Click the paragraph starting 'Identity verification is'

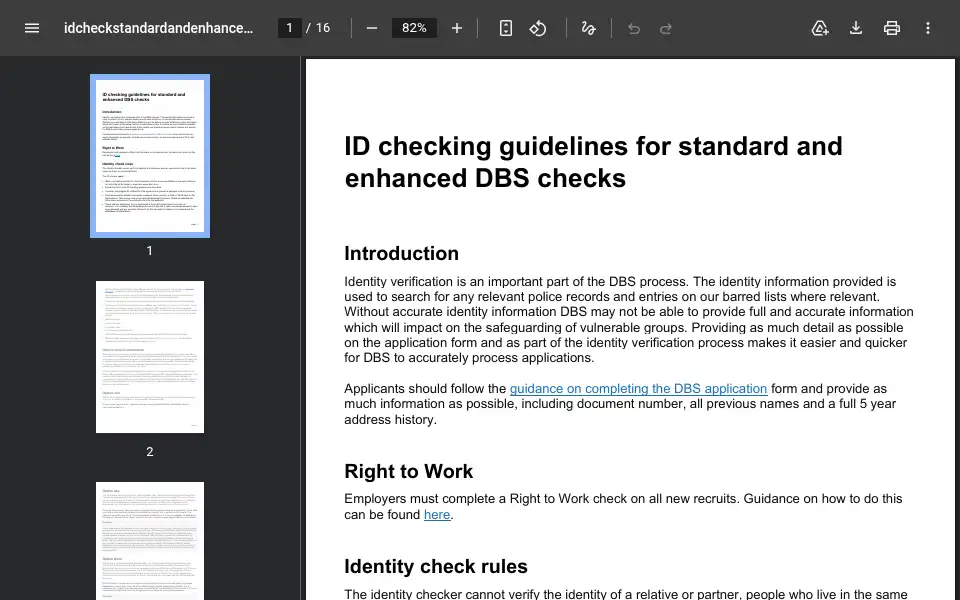point(629,320)
